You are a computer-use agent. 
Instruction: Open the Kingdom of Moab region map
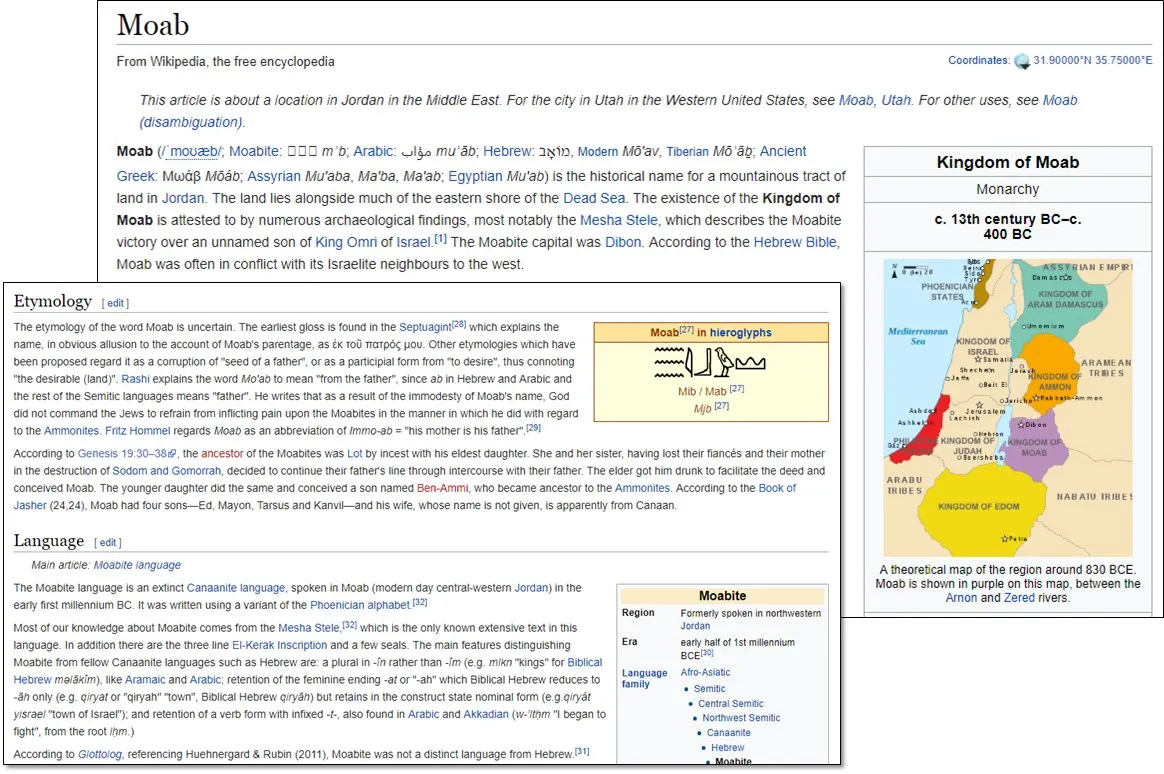click(x=1007, y=407)
